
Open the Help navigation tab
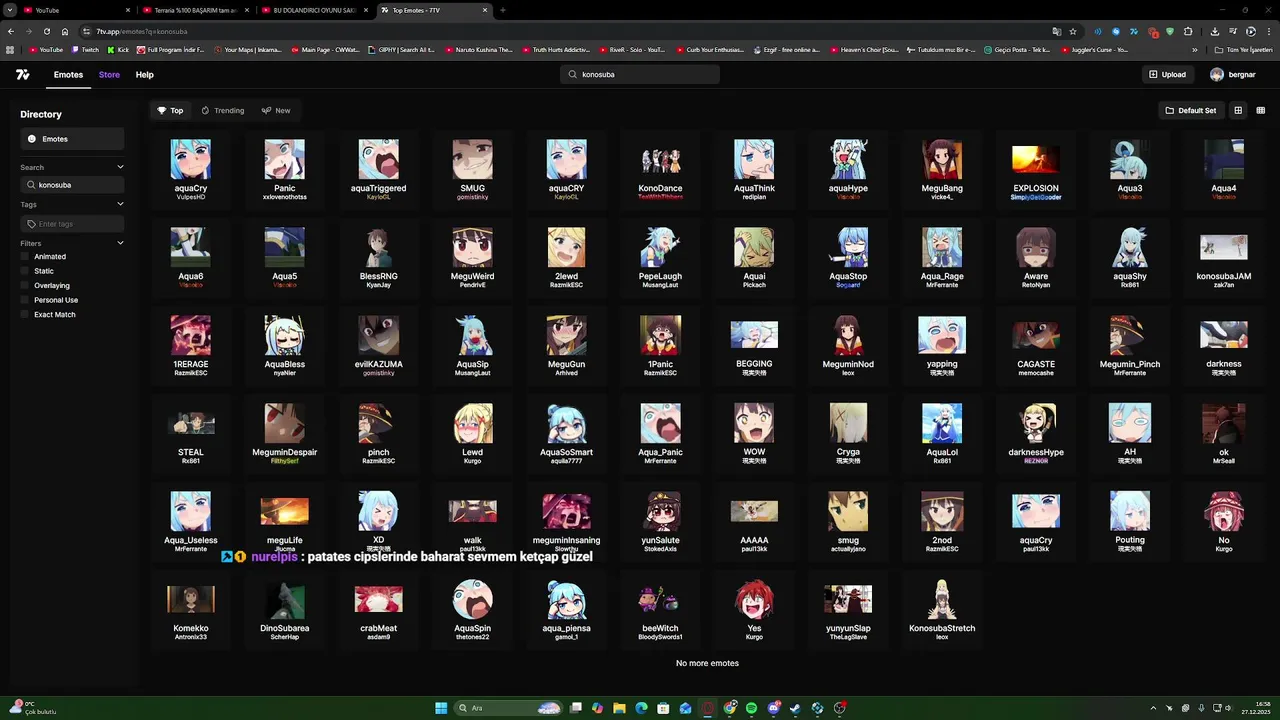[144, 75]
